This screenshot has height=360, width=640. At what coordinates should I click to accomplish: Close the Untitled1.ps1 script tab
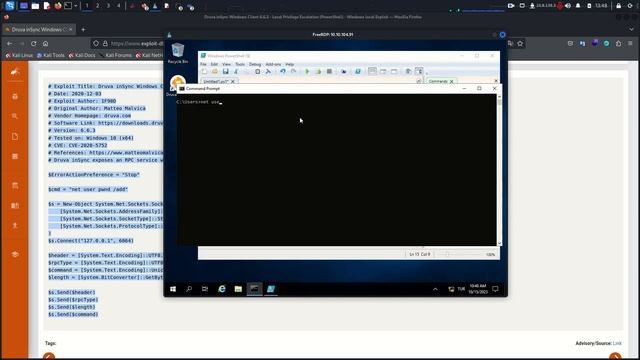(233, 82)
